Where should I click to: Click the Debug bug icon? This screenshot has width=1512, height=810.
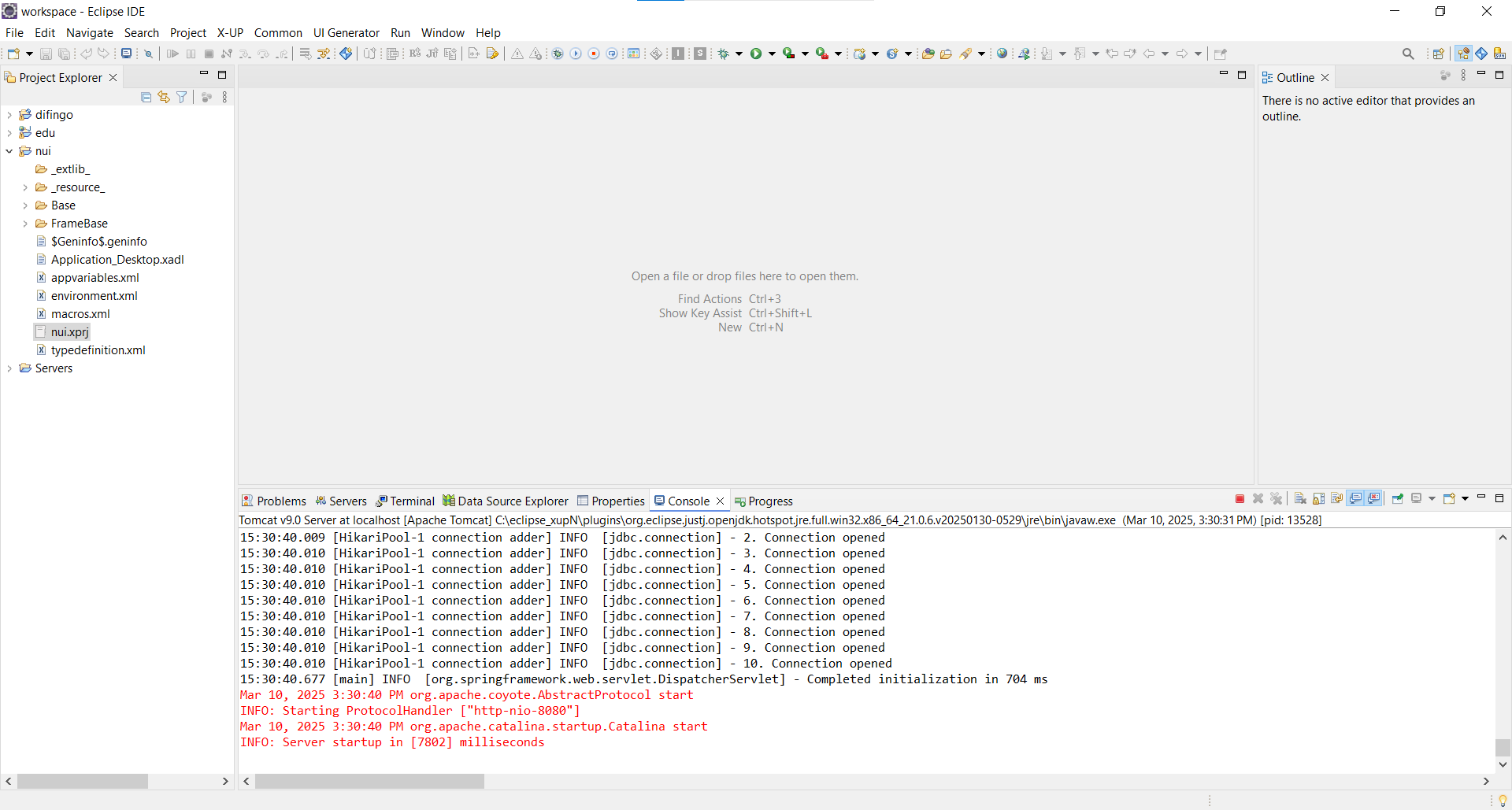pos(723,54)
